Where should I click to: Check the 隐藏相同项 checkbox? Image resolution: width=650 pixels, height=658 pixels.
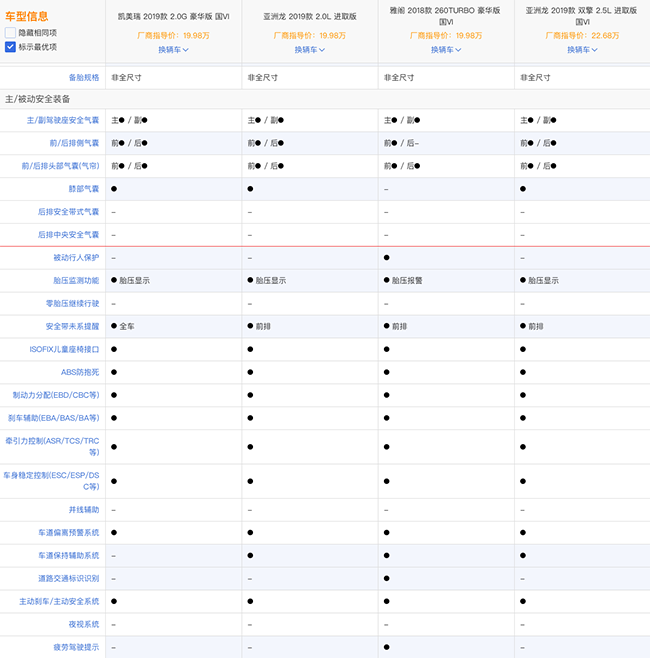pyautogui.click(x=10, y=33)
